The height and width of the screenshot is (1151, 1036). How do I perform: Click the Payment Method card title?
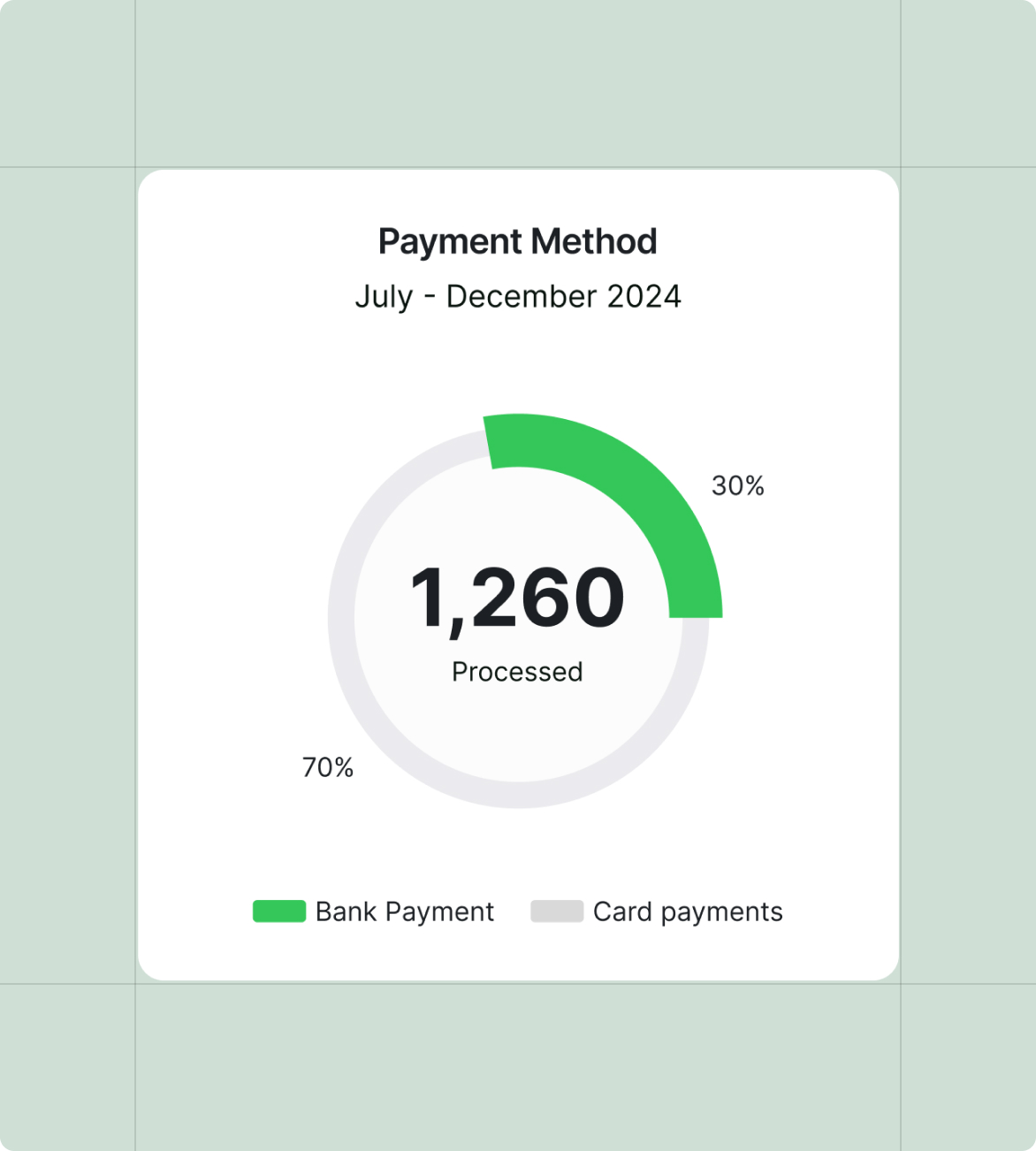518,241
